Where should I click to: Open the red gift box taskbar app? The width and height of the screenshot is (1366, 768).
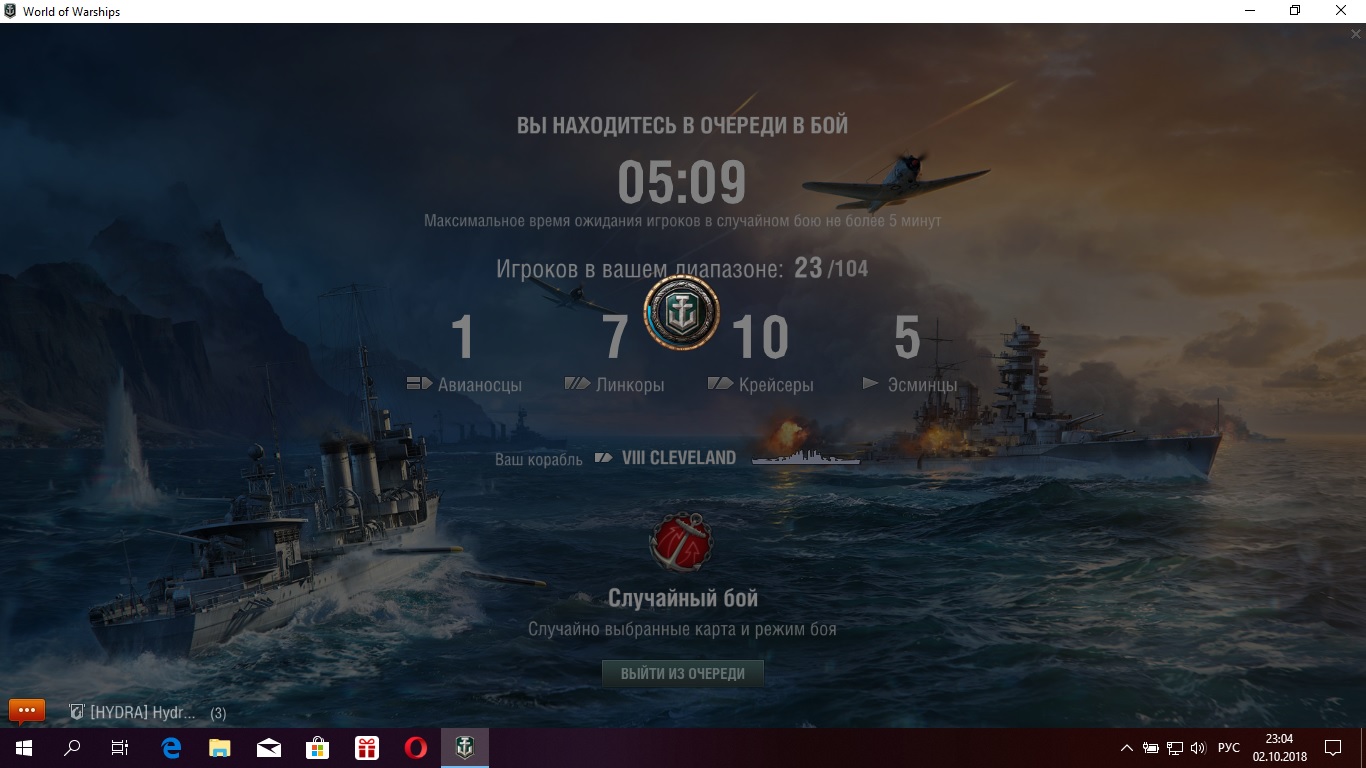(367, 747)
